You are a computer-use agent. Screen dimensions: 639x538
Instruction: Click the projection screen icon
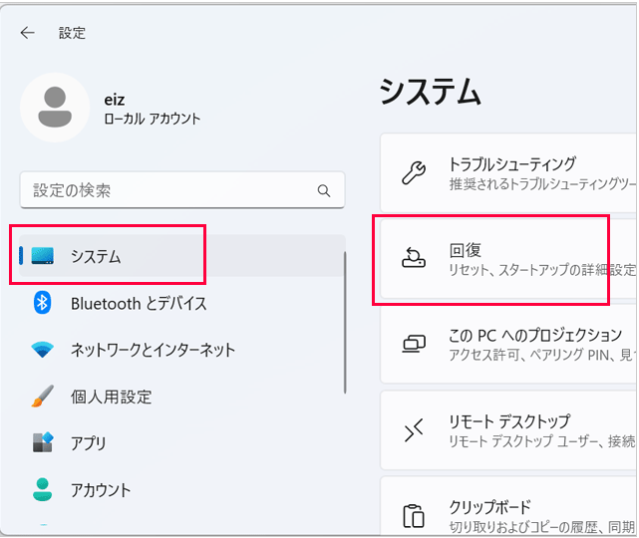tap(413, 344)
